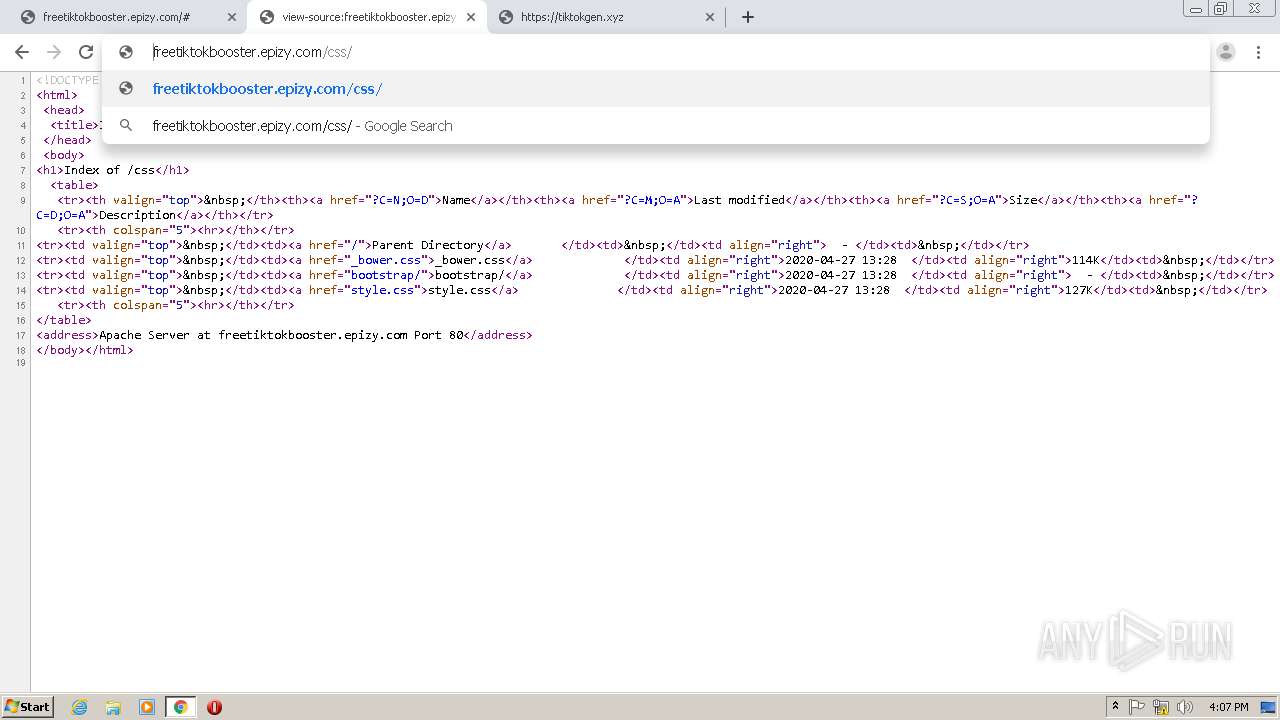
Task: Select the "Index of /css" heading text
Action: click(x=110, y=170)
